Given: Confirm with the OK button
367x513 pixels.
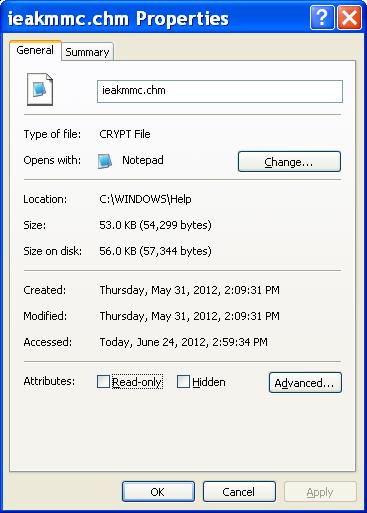Looking at the screenshot, I should (158, 492).
